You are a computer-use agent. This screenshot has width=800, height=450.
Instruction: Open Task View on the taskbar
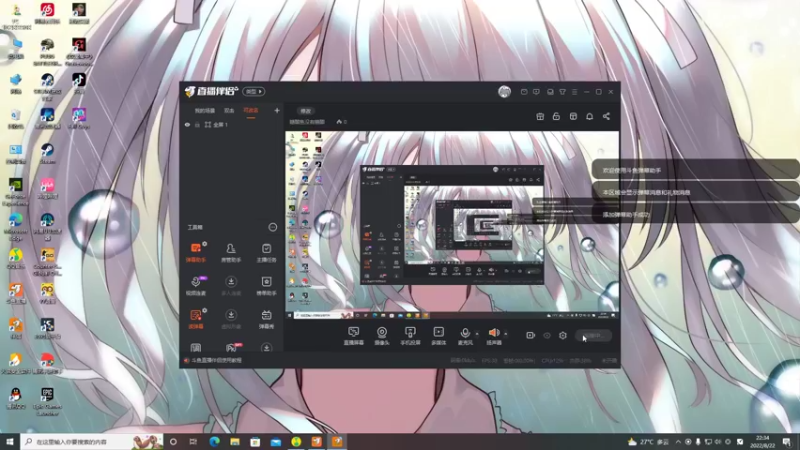pos(193,442)
